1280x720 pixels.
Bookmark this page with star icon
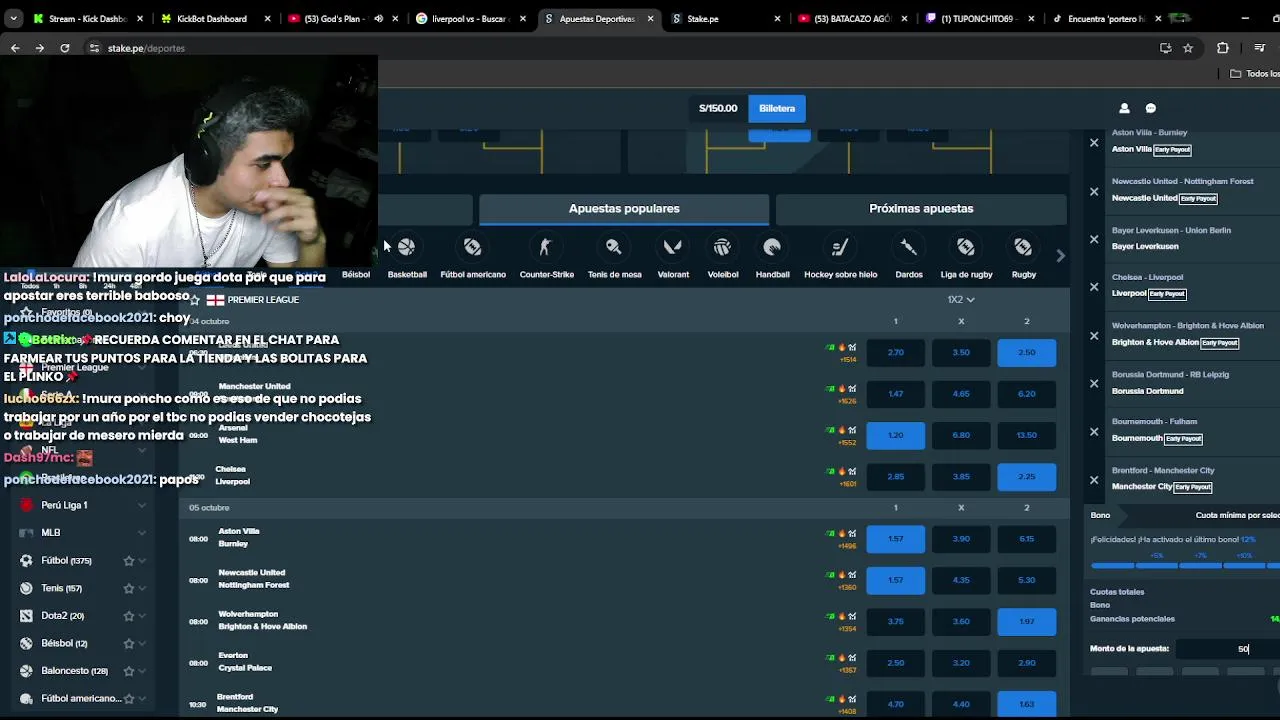(1188, 48)
